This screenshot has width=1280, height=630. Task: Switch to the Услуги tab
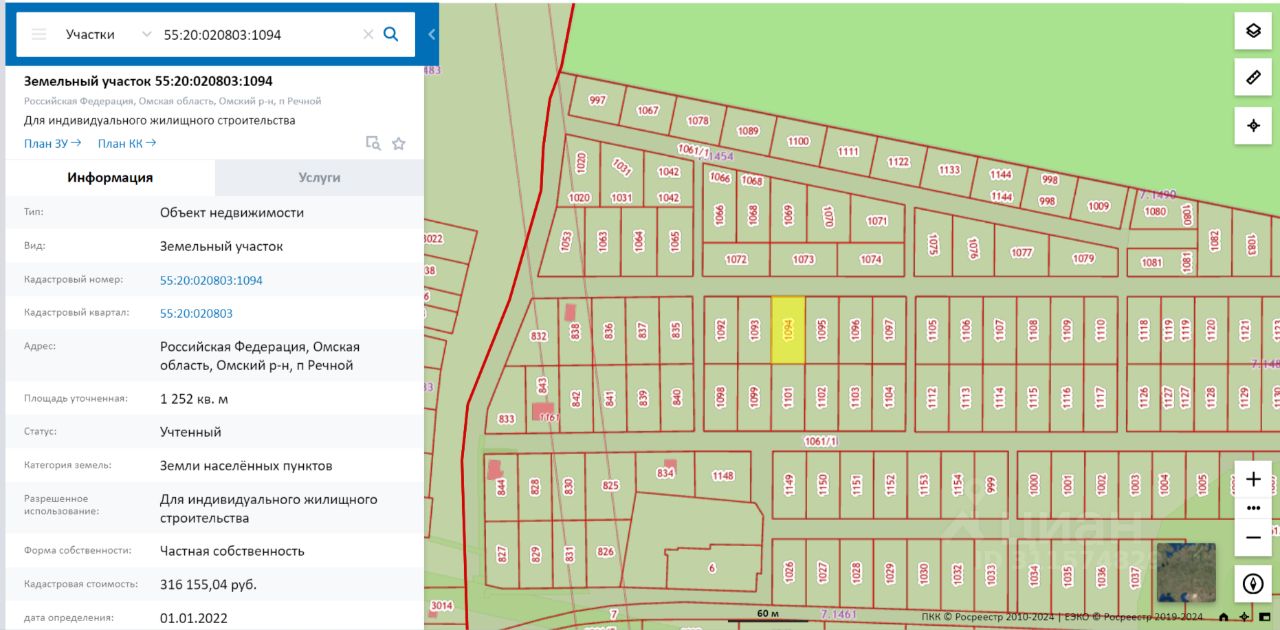click(x=319, y=177)
